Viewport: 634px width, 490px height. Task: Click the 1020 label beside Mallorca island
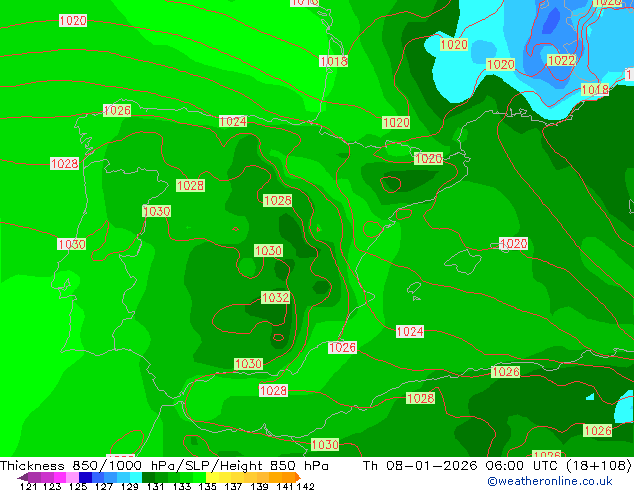tap(514, 243)
